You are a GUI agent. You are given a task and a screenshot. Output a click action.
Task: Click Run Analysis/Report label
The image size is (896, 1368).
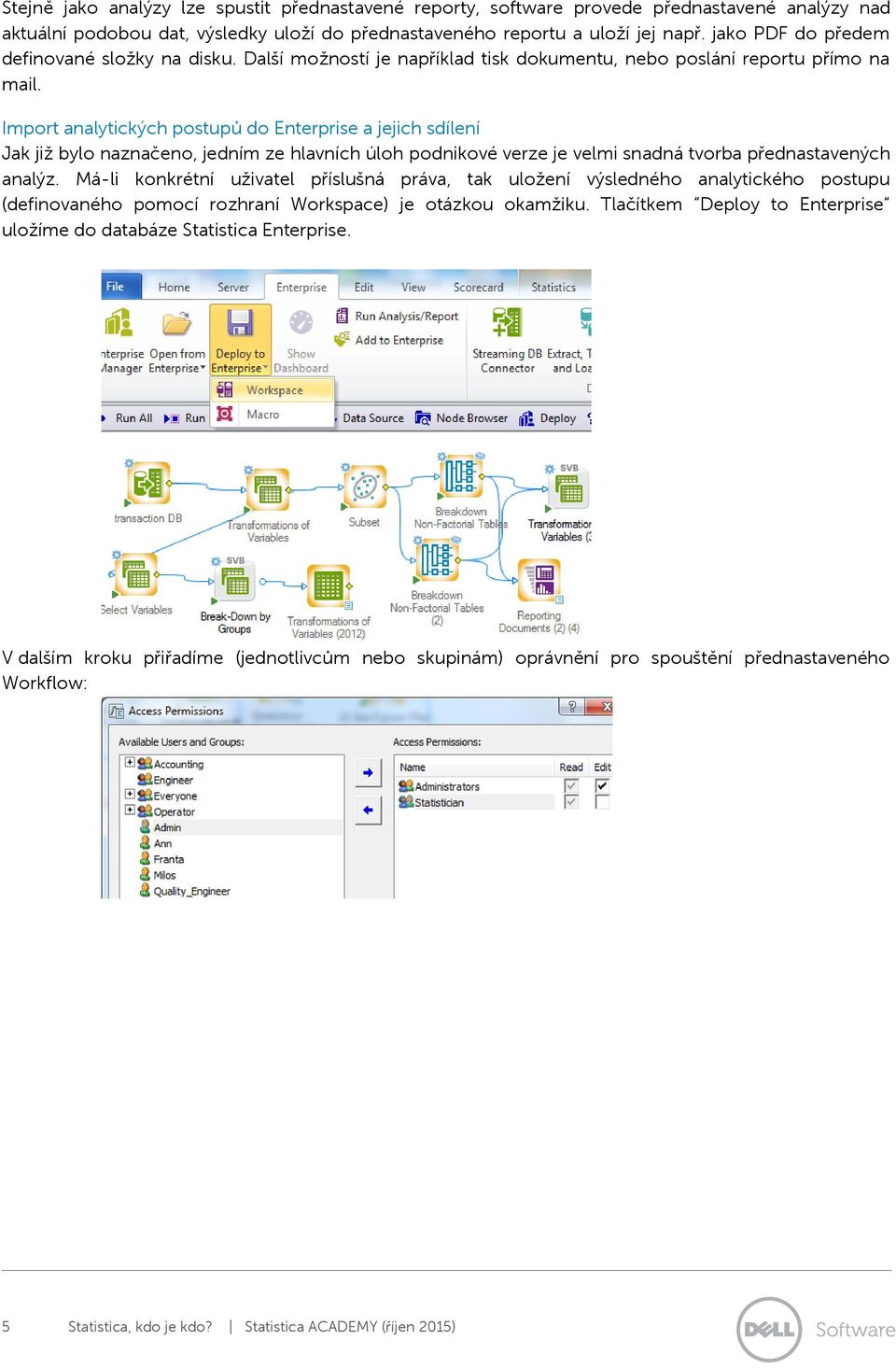point(407,317)
